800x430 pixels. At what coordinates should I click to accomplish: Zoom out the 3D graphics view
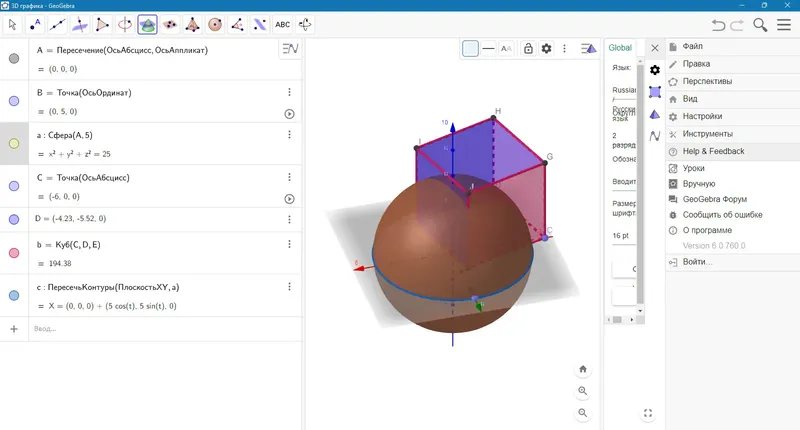point(583,413)
